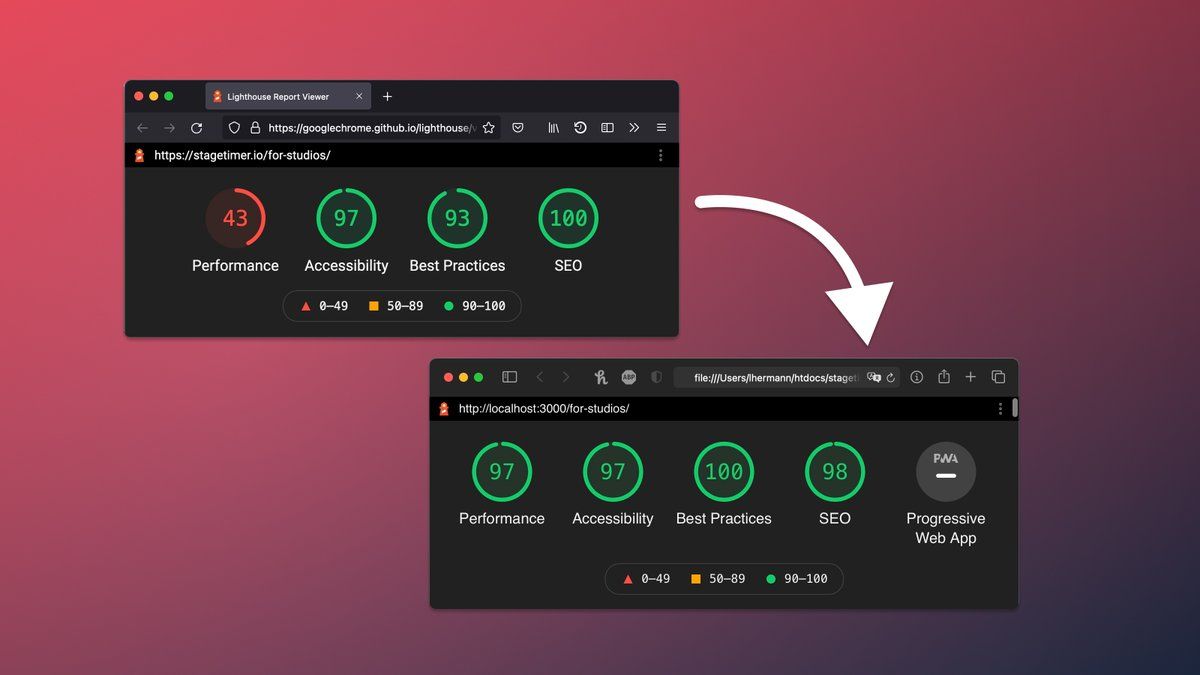
Task: Reload the page in the Firefox window
Action: point(196,128)
